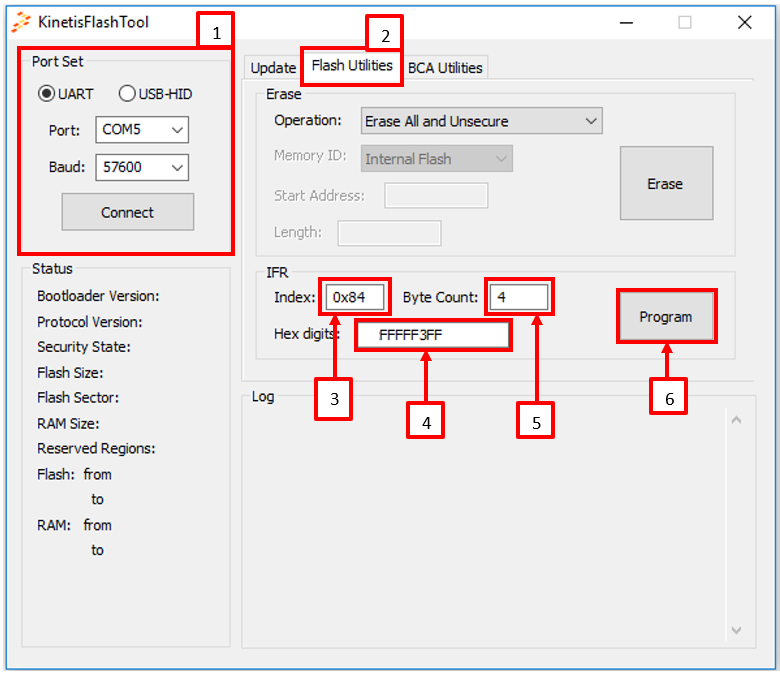The width and height of the screenshot is (780, 675).
Task: Click the Start Address input field
Action: click(x=436, y=195)
